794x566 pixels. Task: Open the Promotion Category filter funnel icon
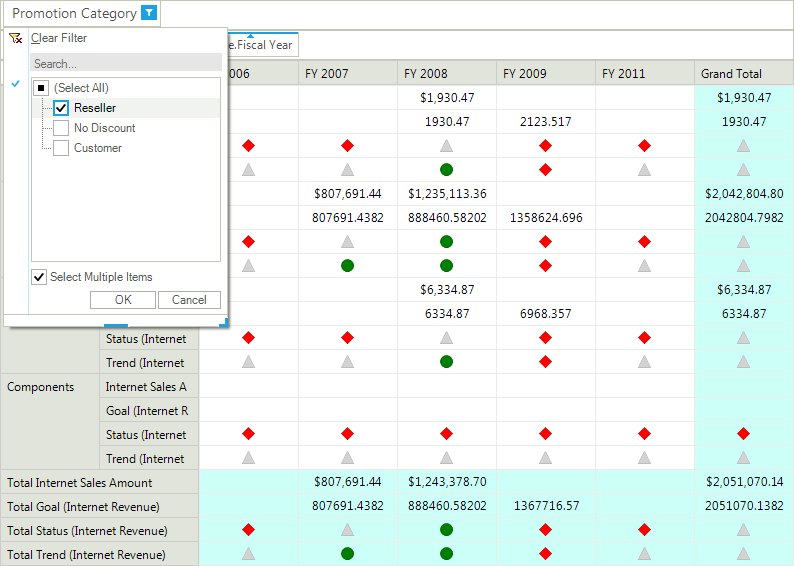(149, 13)
